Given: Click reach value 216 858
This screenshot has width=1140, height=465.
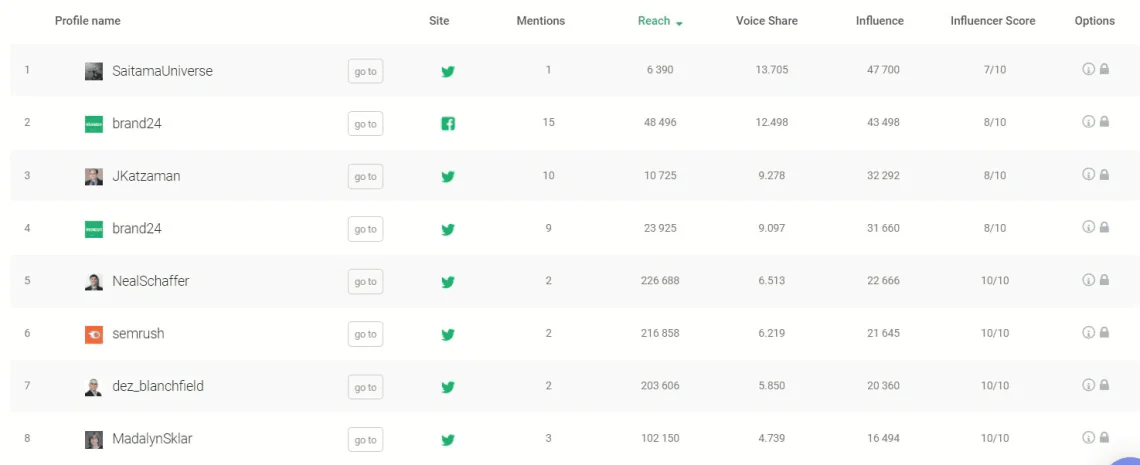Looking at the screenshot, I should coord(660,333).
